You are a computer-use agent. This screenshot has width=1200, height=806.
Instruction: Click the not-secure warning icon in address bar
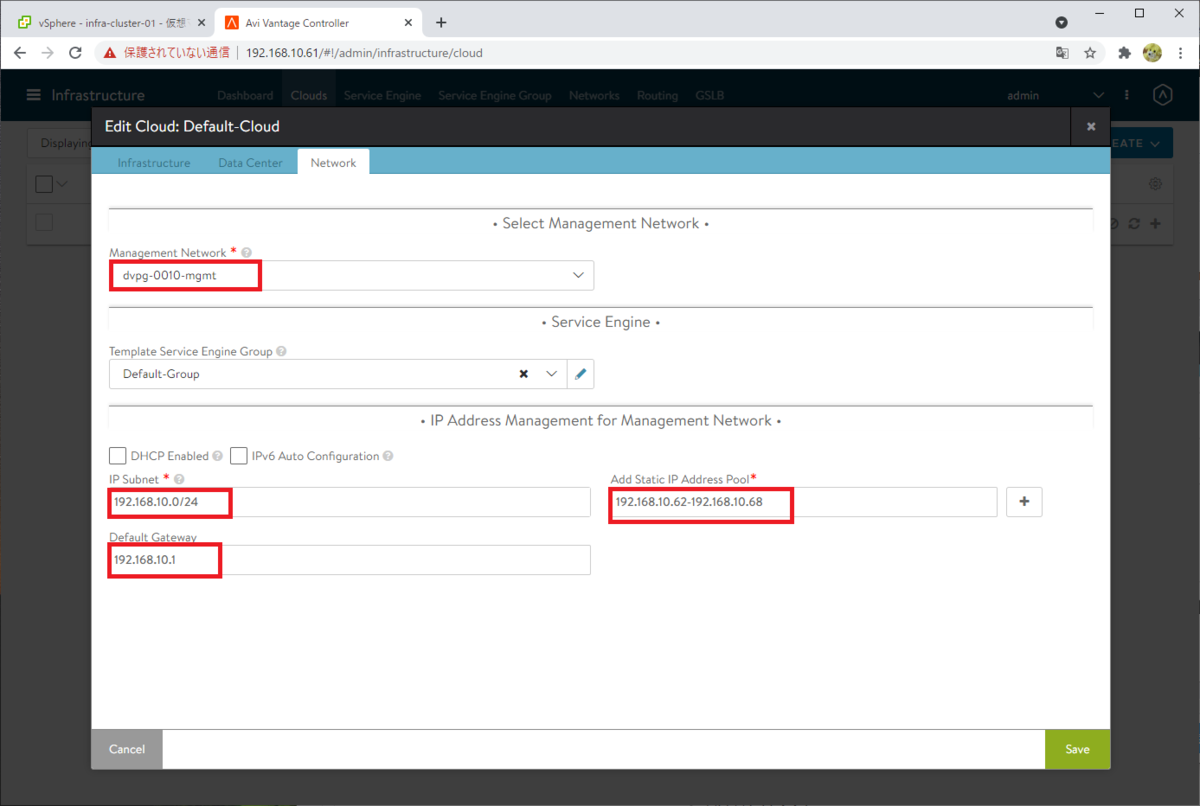[x=110, y=52]
